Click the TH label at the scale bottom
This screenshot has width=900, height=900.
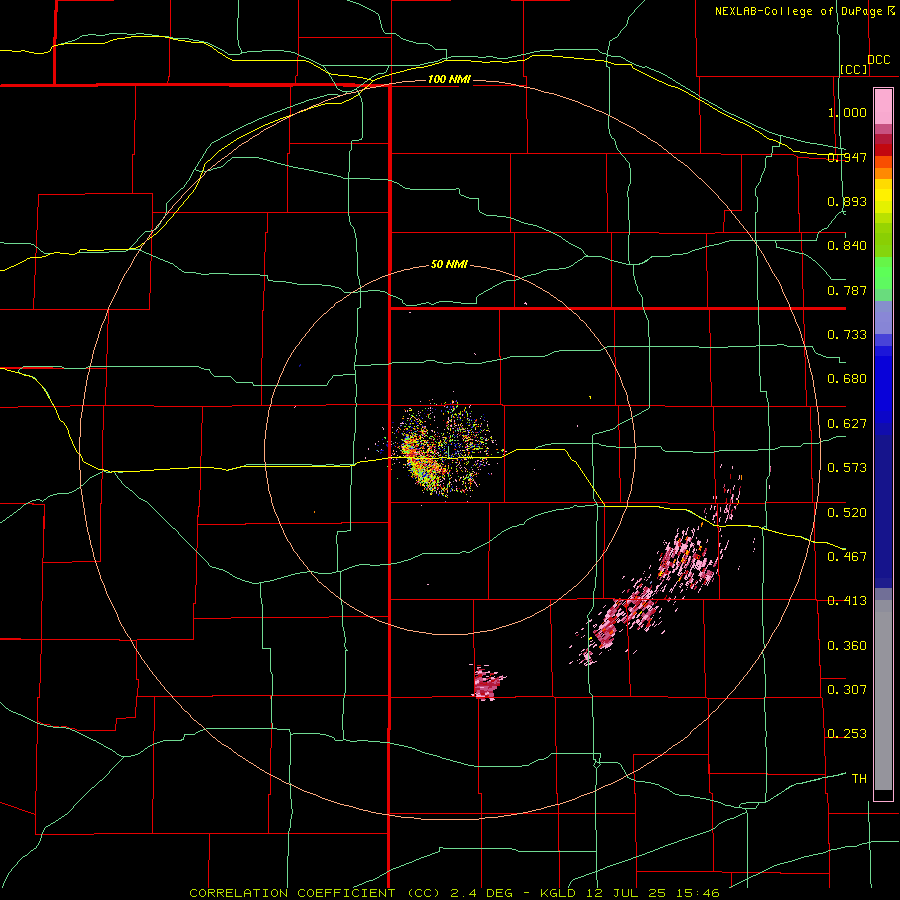[x=859, y=779]
